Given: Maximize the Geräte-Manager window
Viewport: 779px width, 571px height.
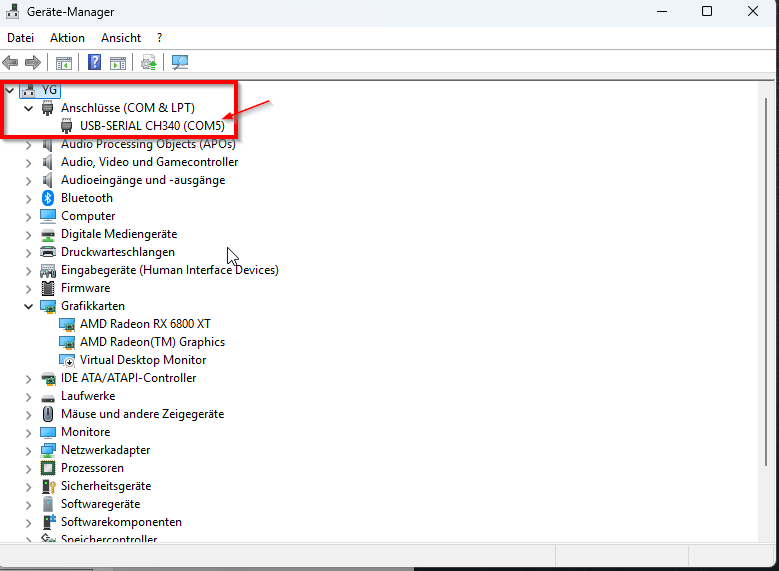Looking at the screenshot, I should (706, 11).
